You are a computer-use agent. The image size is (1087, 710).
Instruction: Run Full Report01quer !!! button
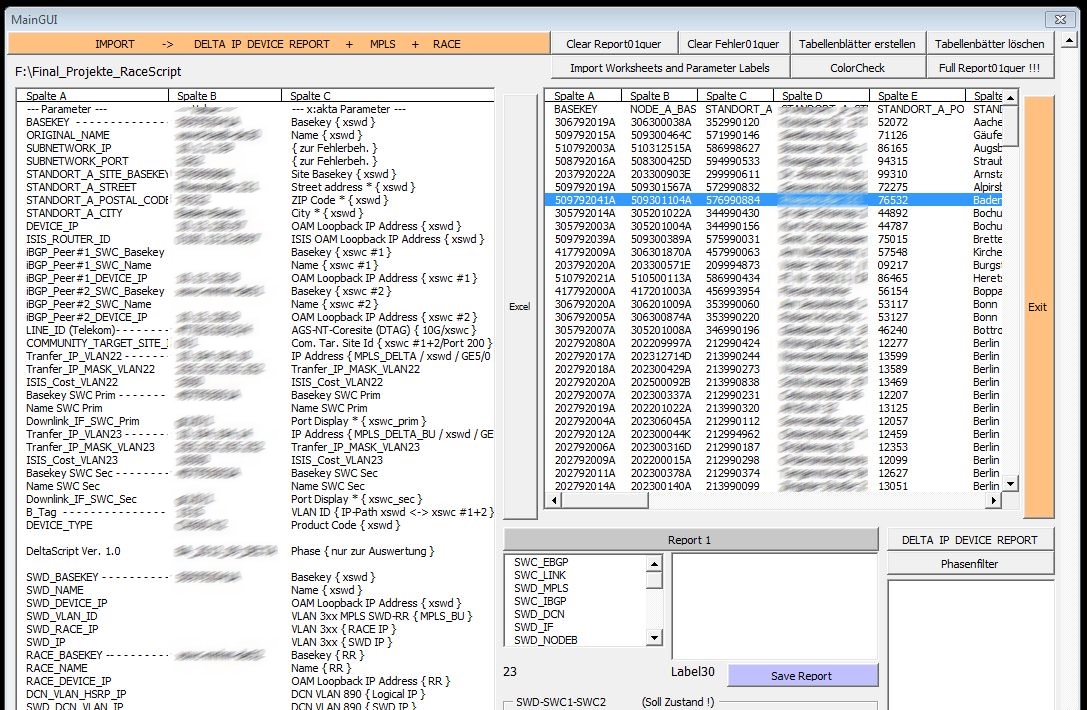pos(989,68)
